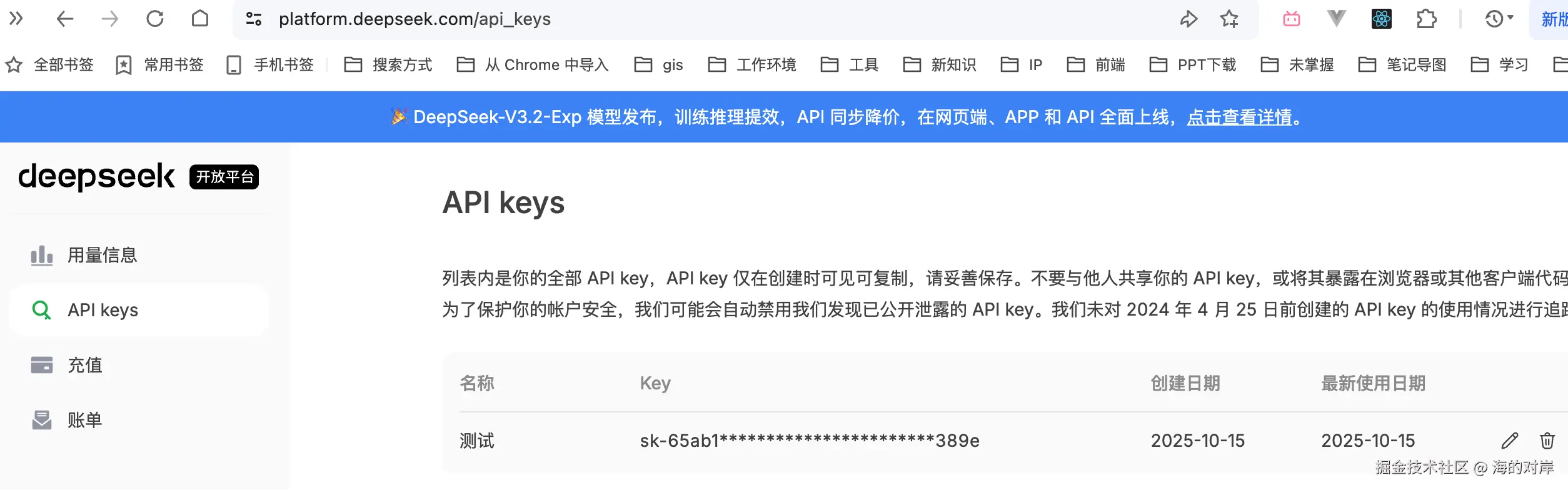The width and height of the screenshot is (1568, 490).
Task: Open the 工具 bookmark folder
Action: 850,65
